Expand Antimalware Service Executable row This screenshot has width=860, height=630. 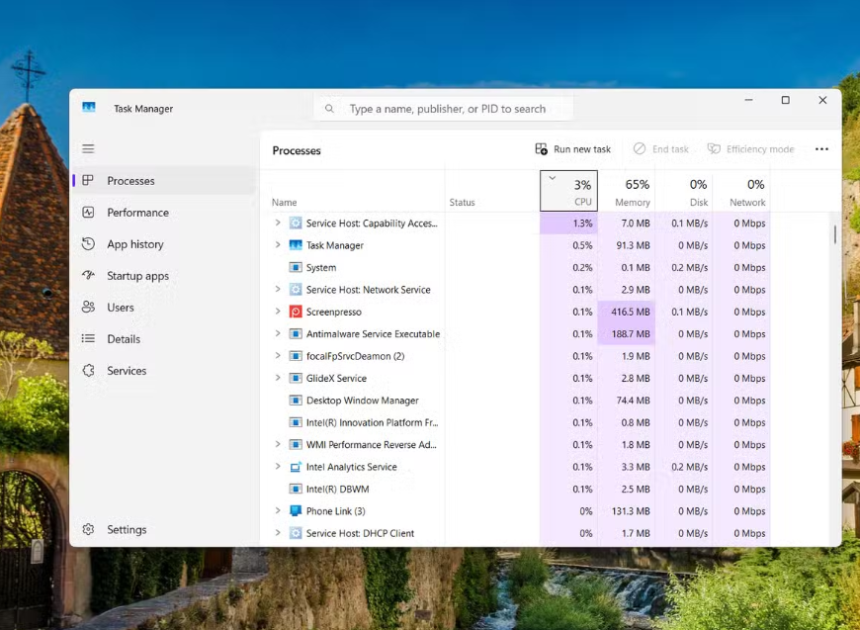point(278,333)
